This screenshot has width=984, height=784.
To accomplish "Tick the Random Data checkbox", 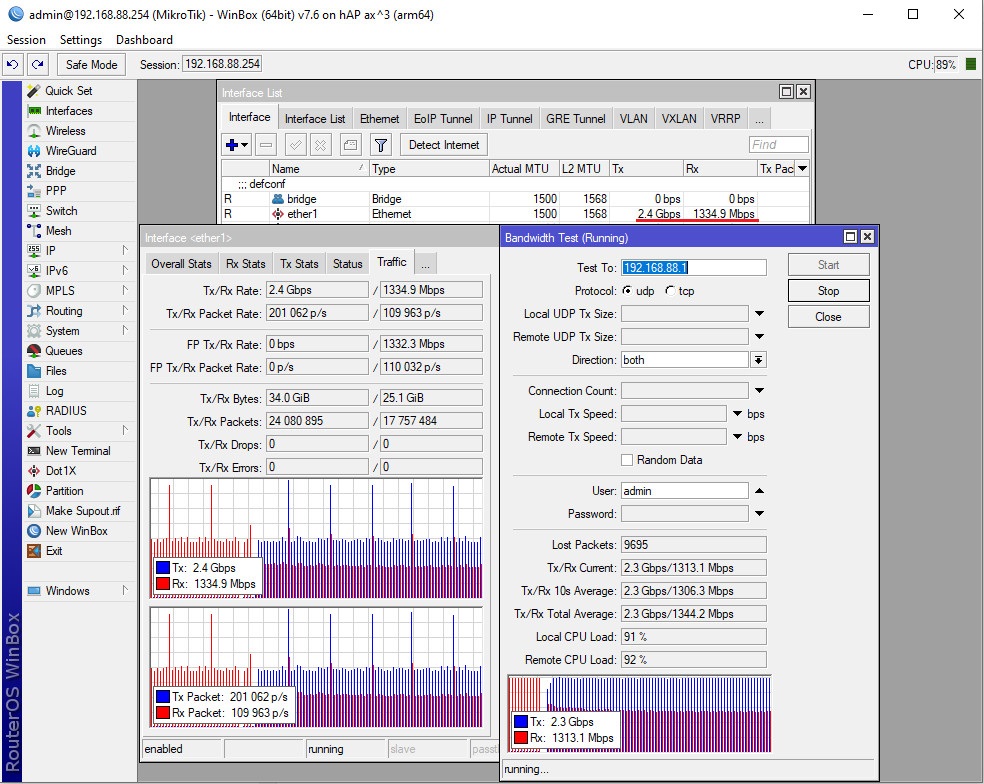I will (627, 460).
